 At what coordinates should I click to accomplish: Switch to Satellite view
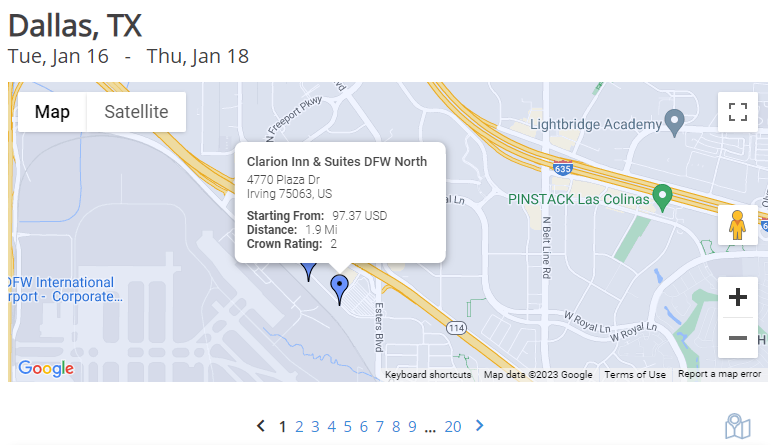click(x=136, y=112)
